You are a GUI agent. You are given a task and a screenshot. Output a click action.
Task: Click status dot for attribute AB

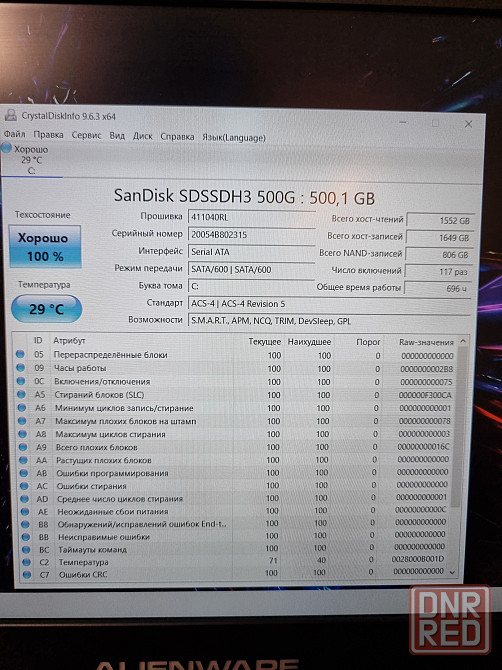(24, 473)
